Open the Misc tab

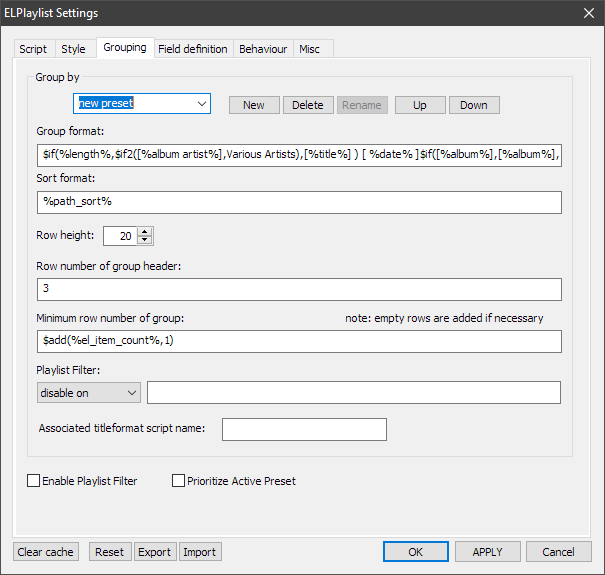[x=310, y=49]
